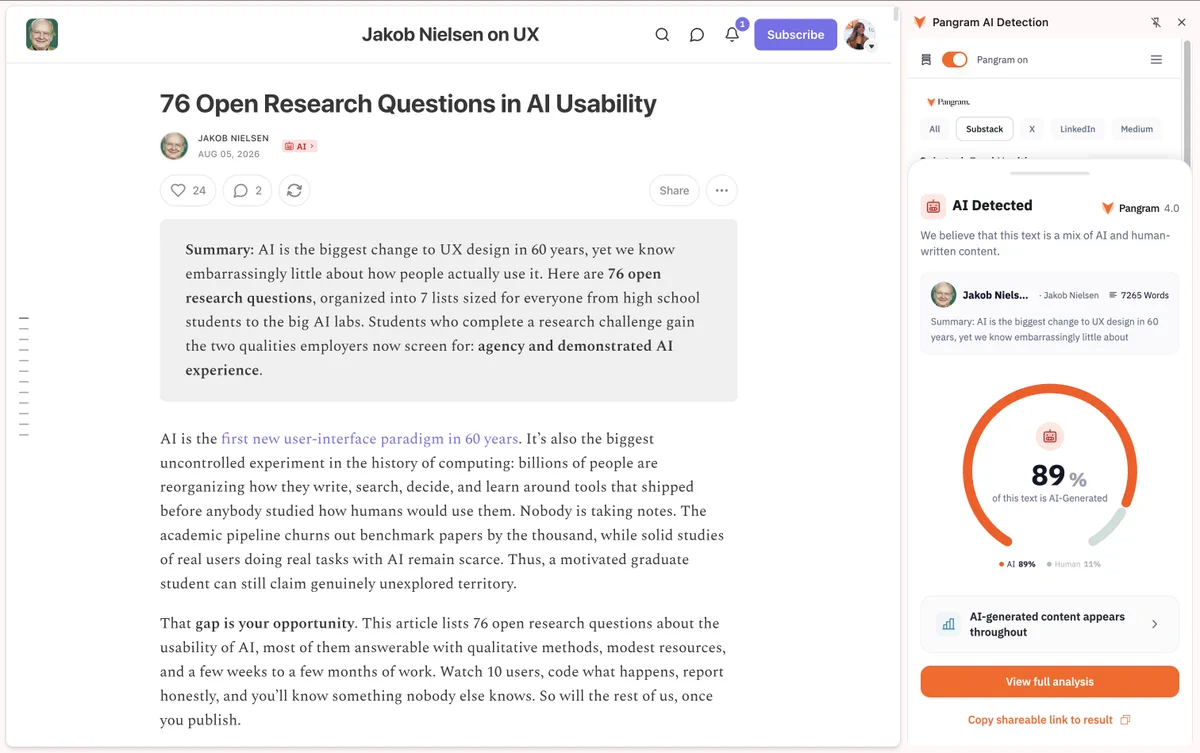Open notifications bell icon
This screenshot has width=1200, height=753.
tap(732, 34)
